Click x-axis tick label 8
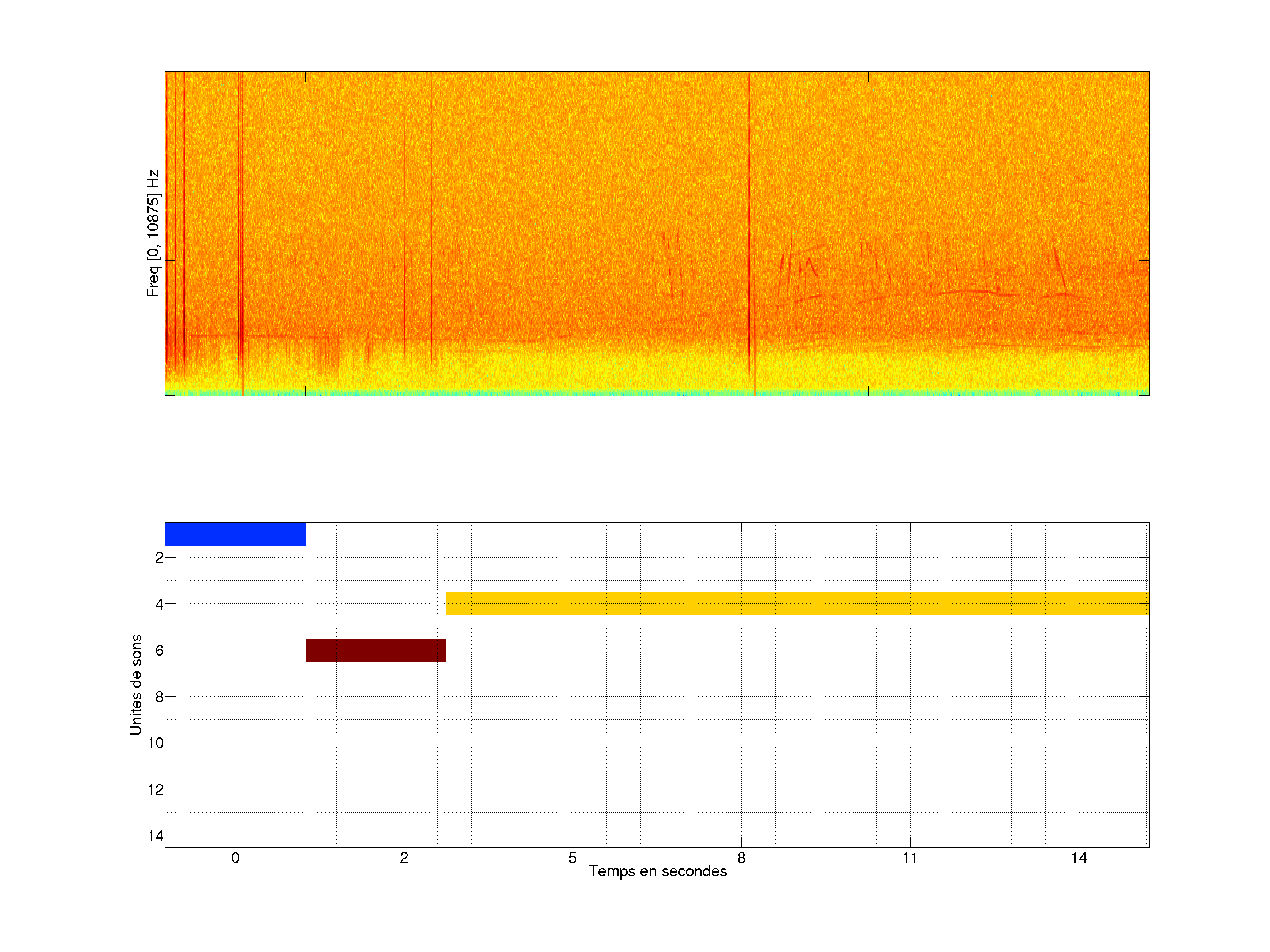This screenshot has height=952, width=1270. coord(741,858)
